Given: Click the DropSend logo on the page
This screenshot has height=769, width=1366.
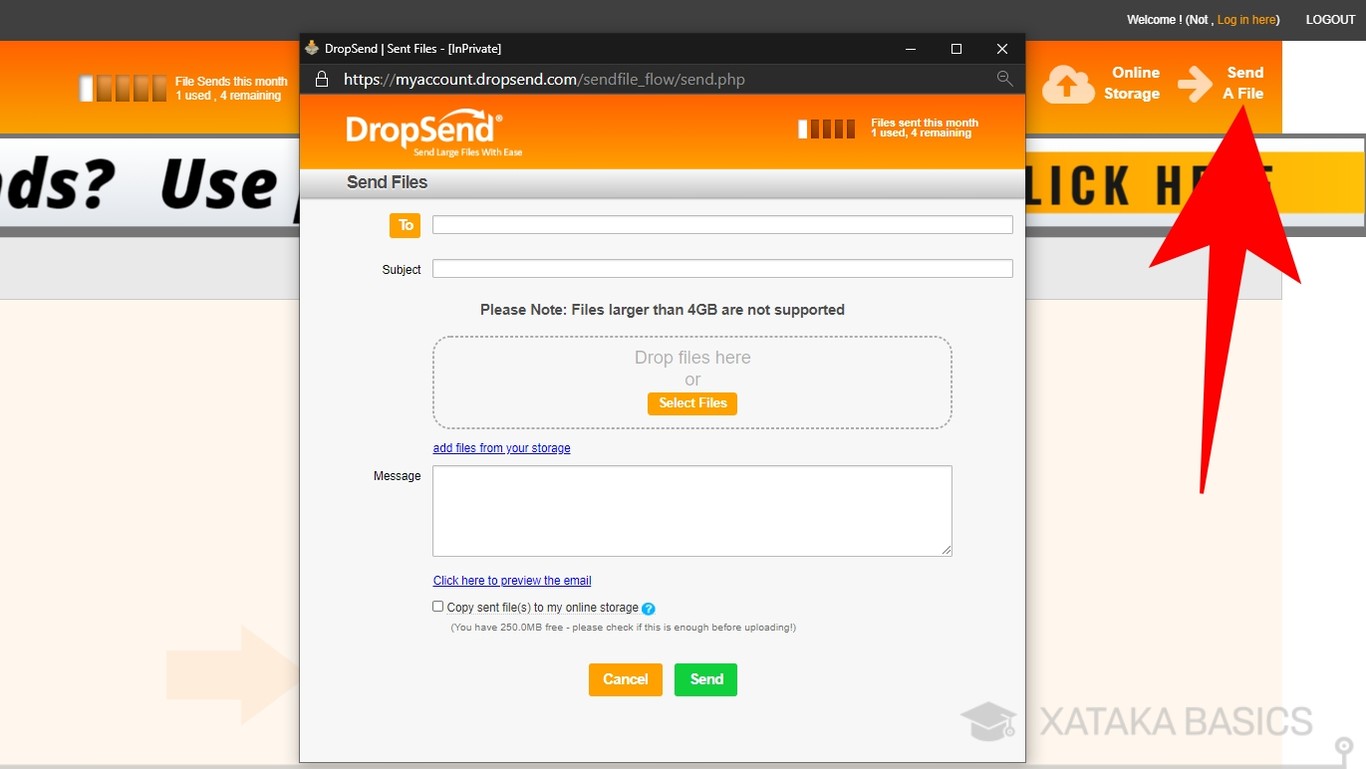Looking at the screenshot, I should 422,130.
